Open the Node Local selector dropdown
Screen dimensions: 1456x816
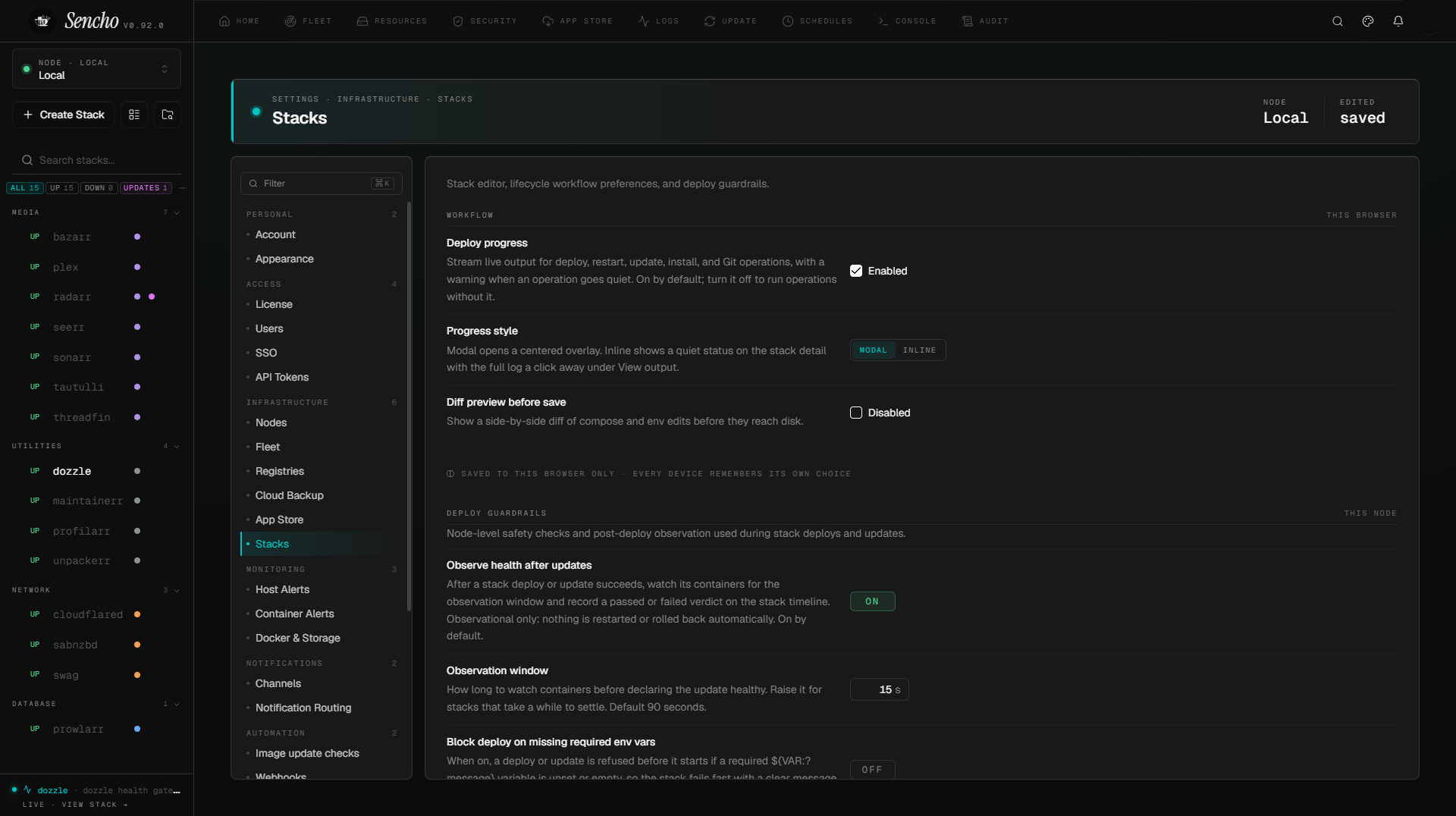(96, 69)
